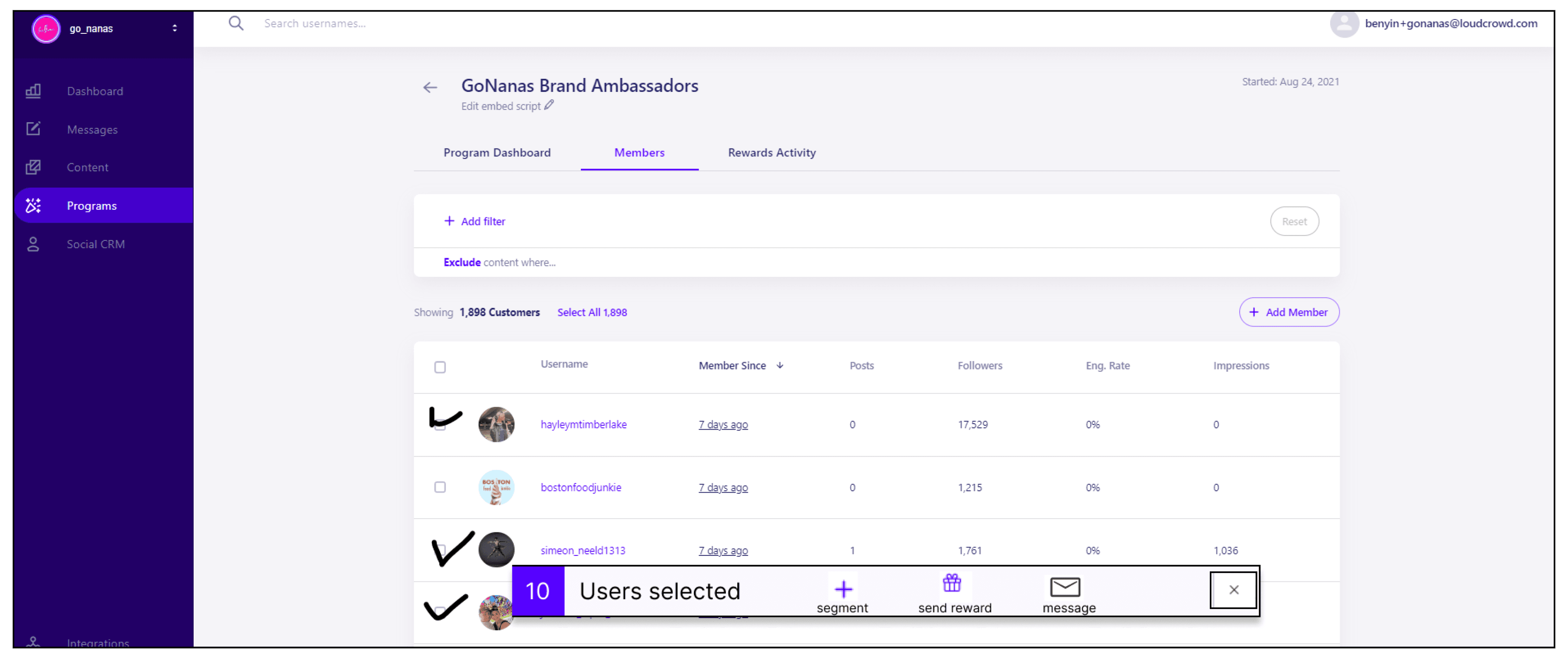
Task: Click the Add Member button
Action: (1289, 312)
